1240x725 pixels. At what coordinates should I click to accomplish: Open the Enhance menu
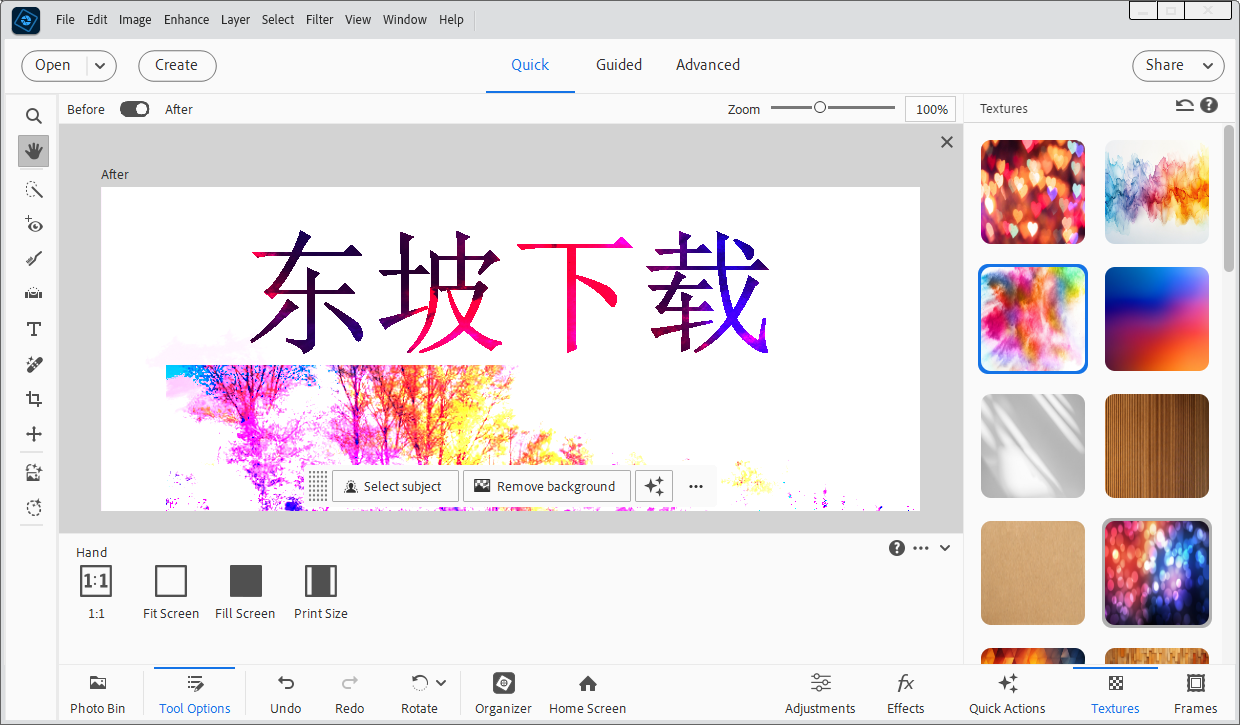186,19
